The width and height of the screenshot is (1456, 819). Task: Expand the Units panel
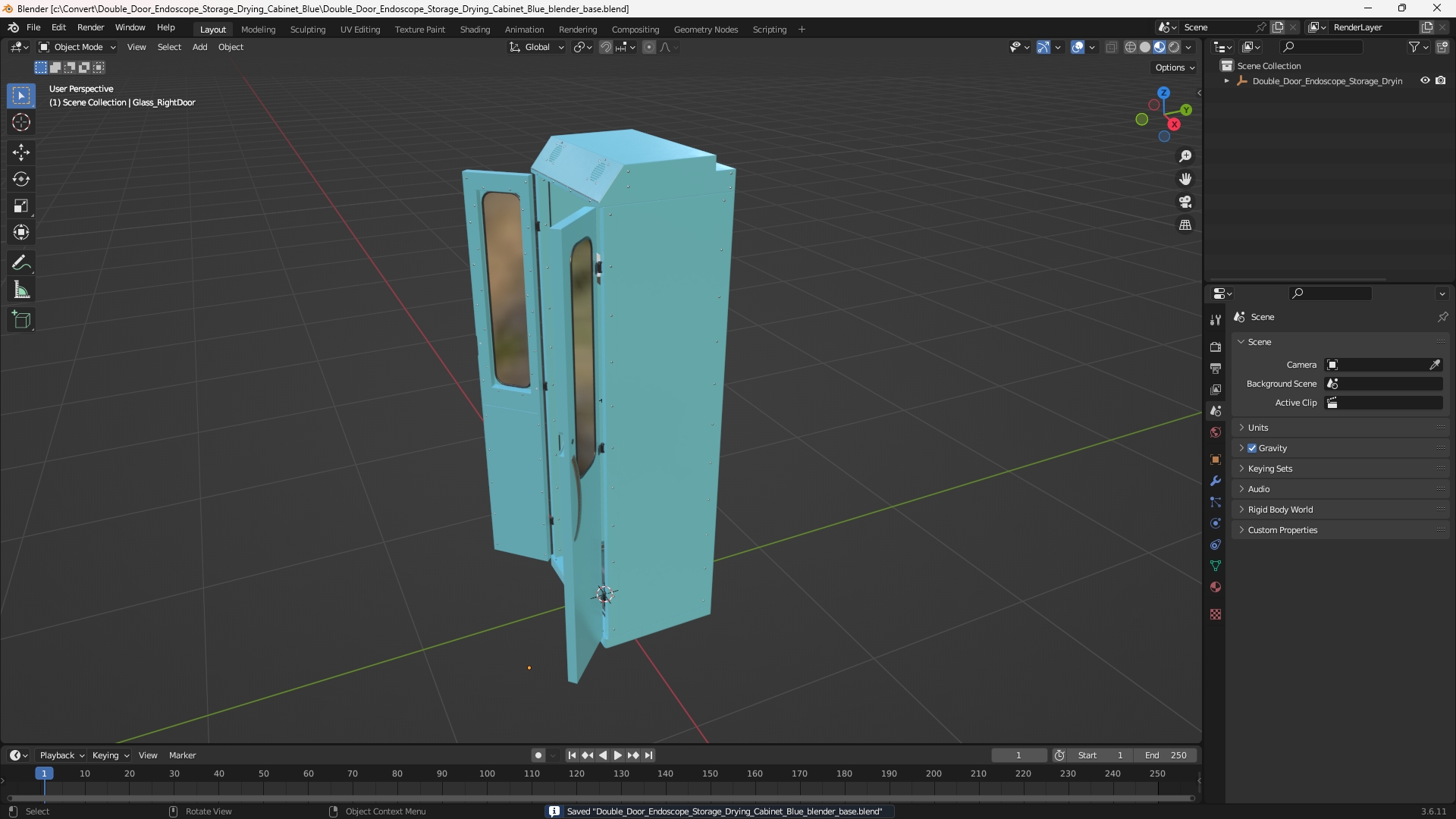[x=1341, y=428]
